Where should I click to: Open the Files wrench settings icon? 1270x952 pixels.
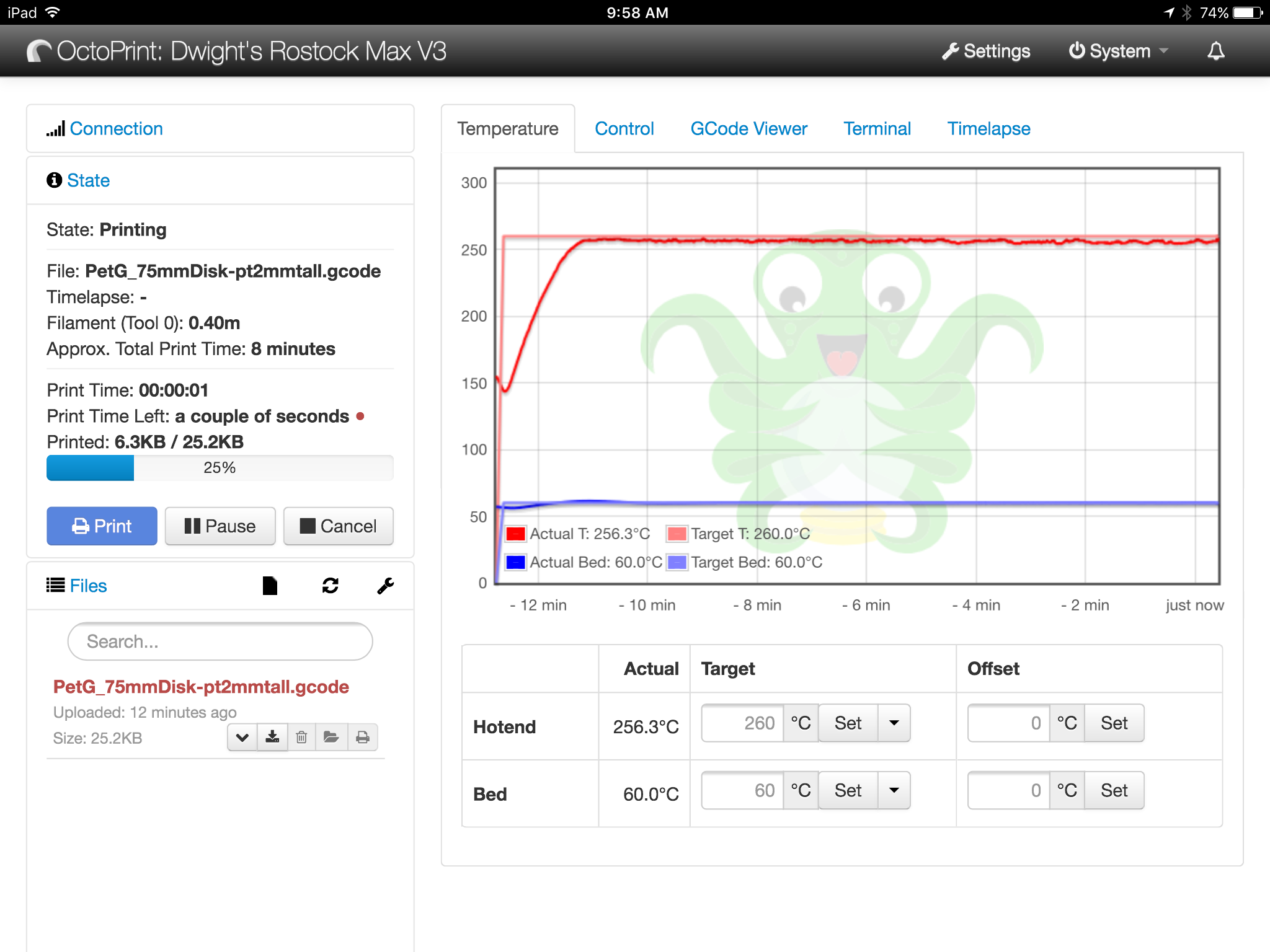click(x=385, y=586)
